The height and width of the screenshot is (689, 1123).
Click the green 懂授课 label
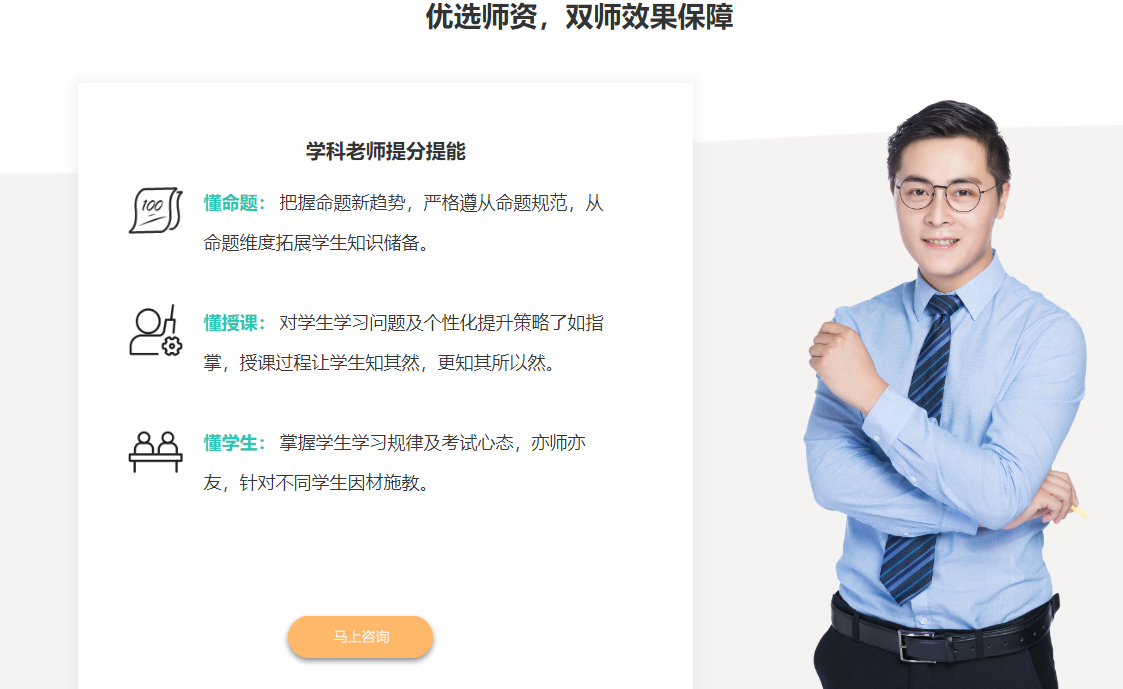click(x=230, y=323)
